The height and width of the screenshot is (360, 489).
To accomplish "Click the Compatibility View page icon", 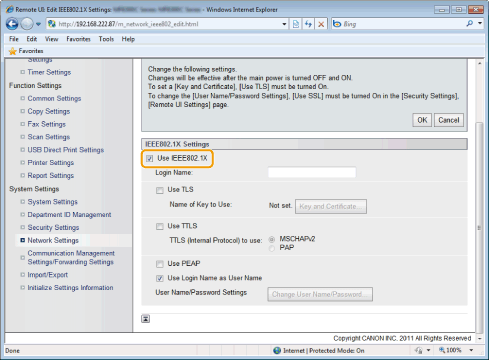I will coord(296,24).
